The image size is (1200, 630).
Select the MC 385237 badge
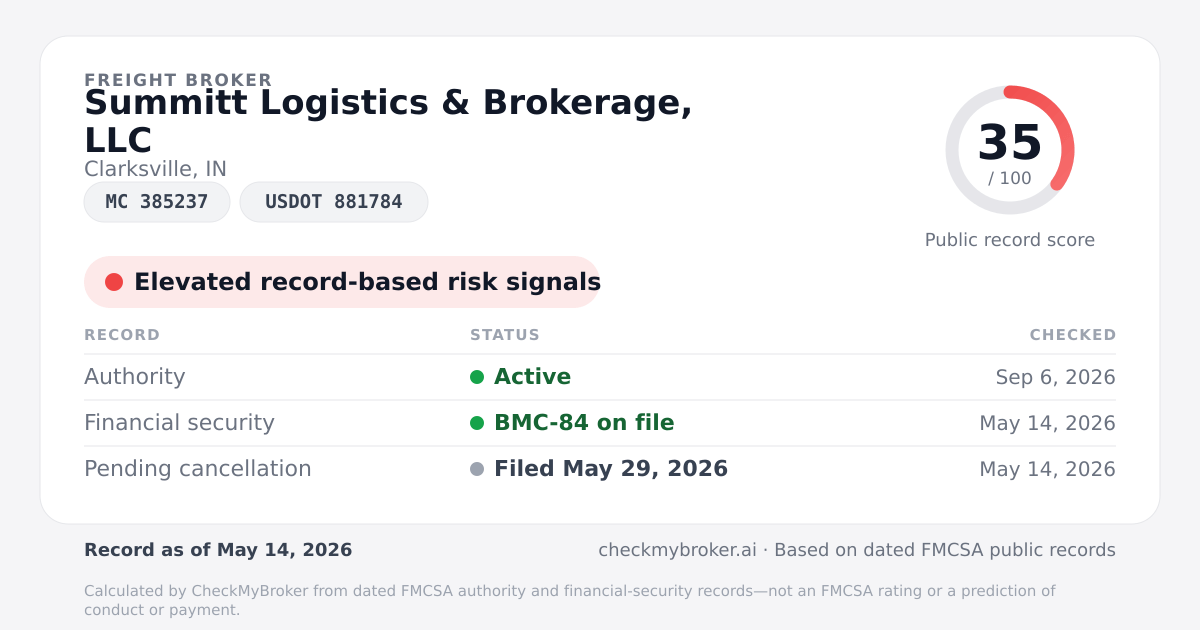click(157, 202)
